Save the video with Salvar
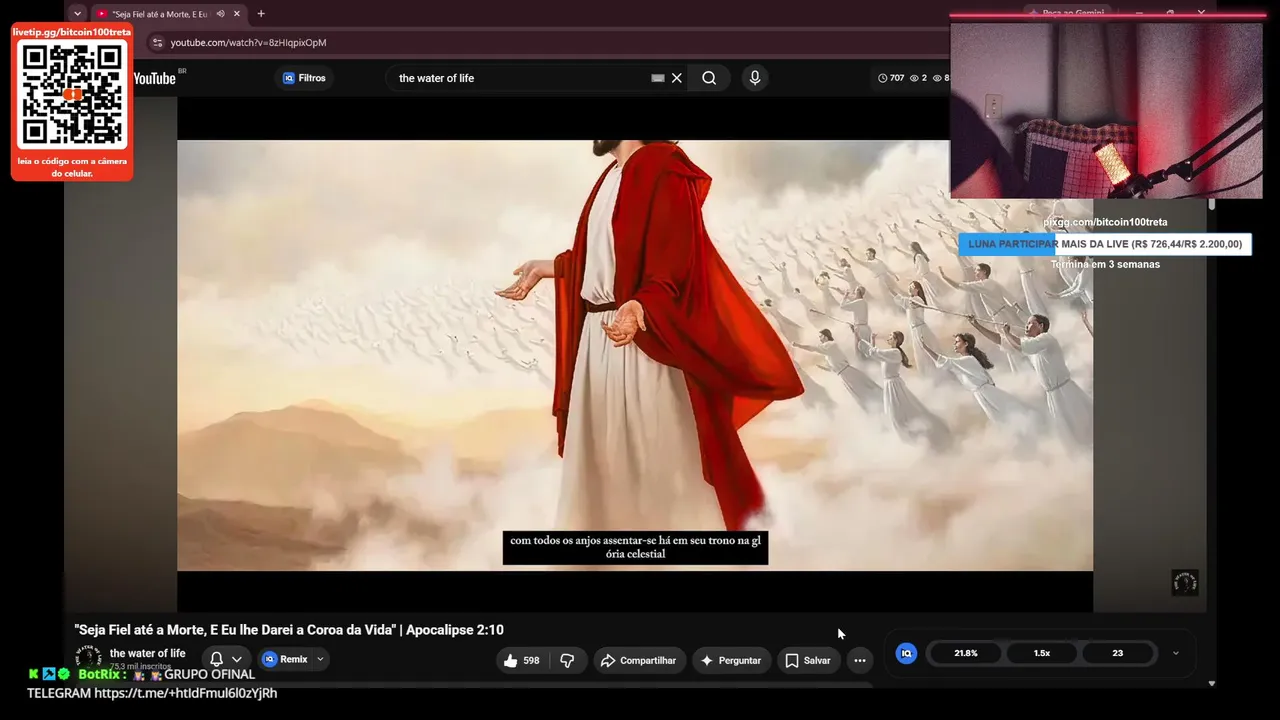The width and height of the screenshot is (1280, 720). (x=808, y=661)
